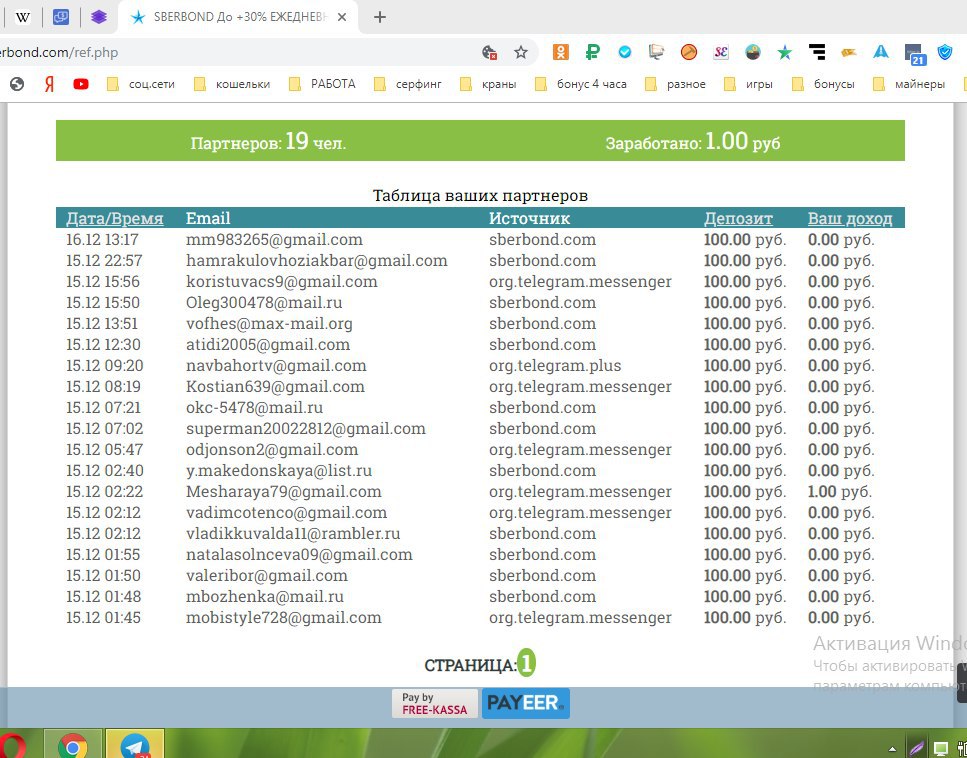This screenshot has width=967, height=758.
Task: Open the extension with badge 21
Action: tap(914, 54)
